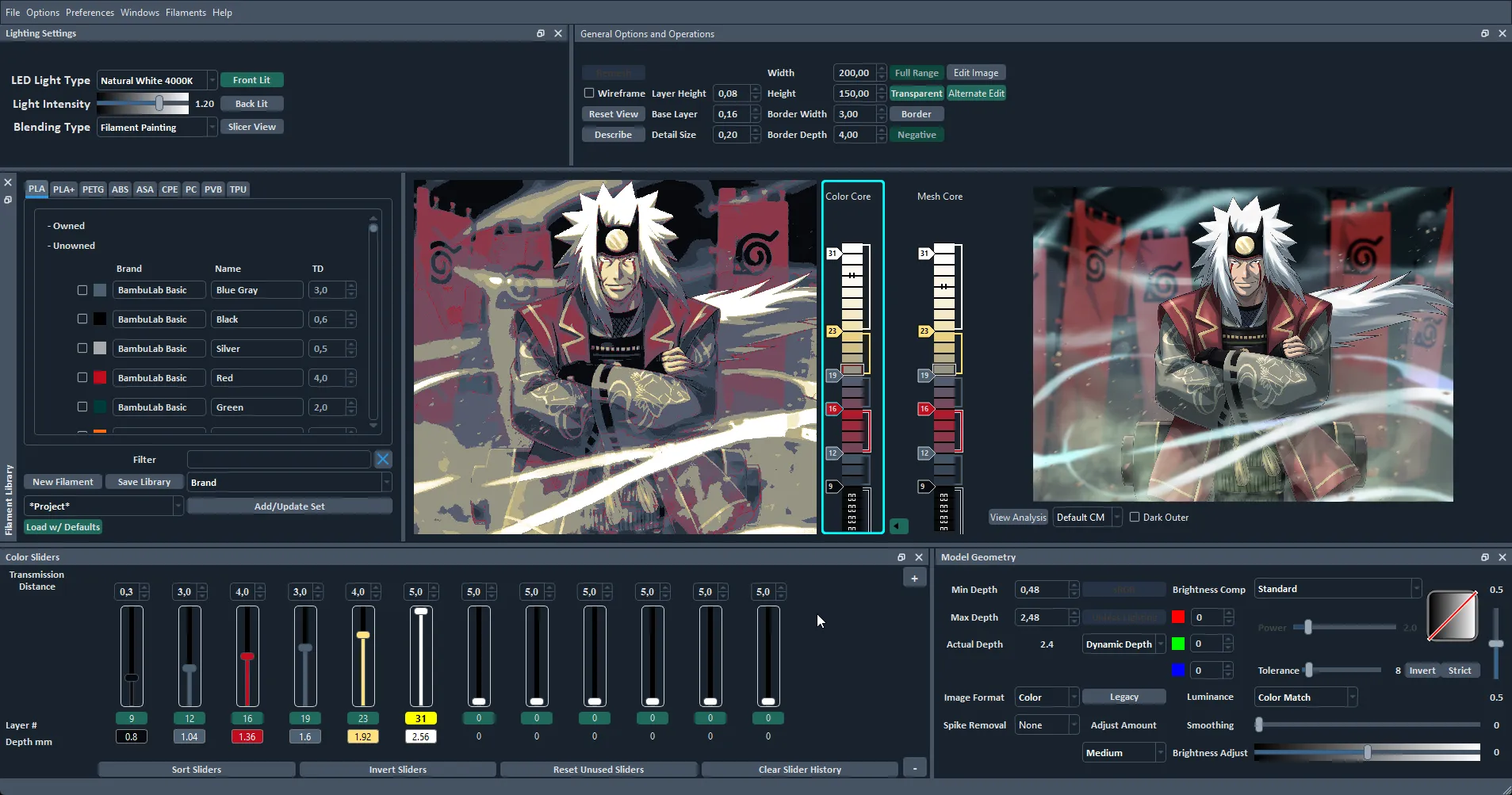Open the Preferences menu
This screenshot has height=795, width=1512.
(x=90, y=13)
